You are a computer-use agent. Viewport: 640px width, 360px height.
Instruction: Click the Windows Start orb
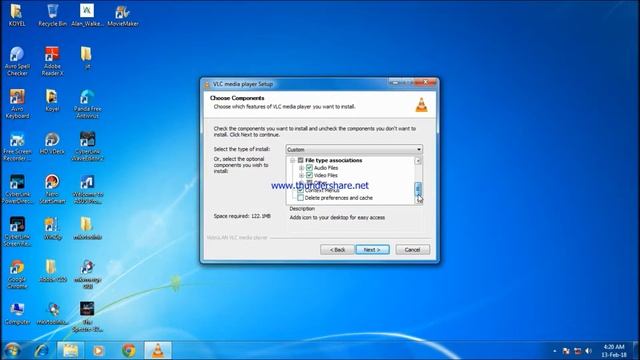pos(12,351)
